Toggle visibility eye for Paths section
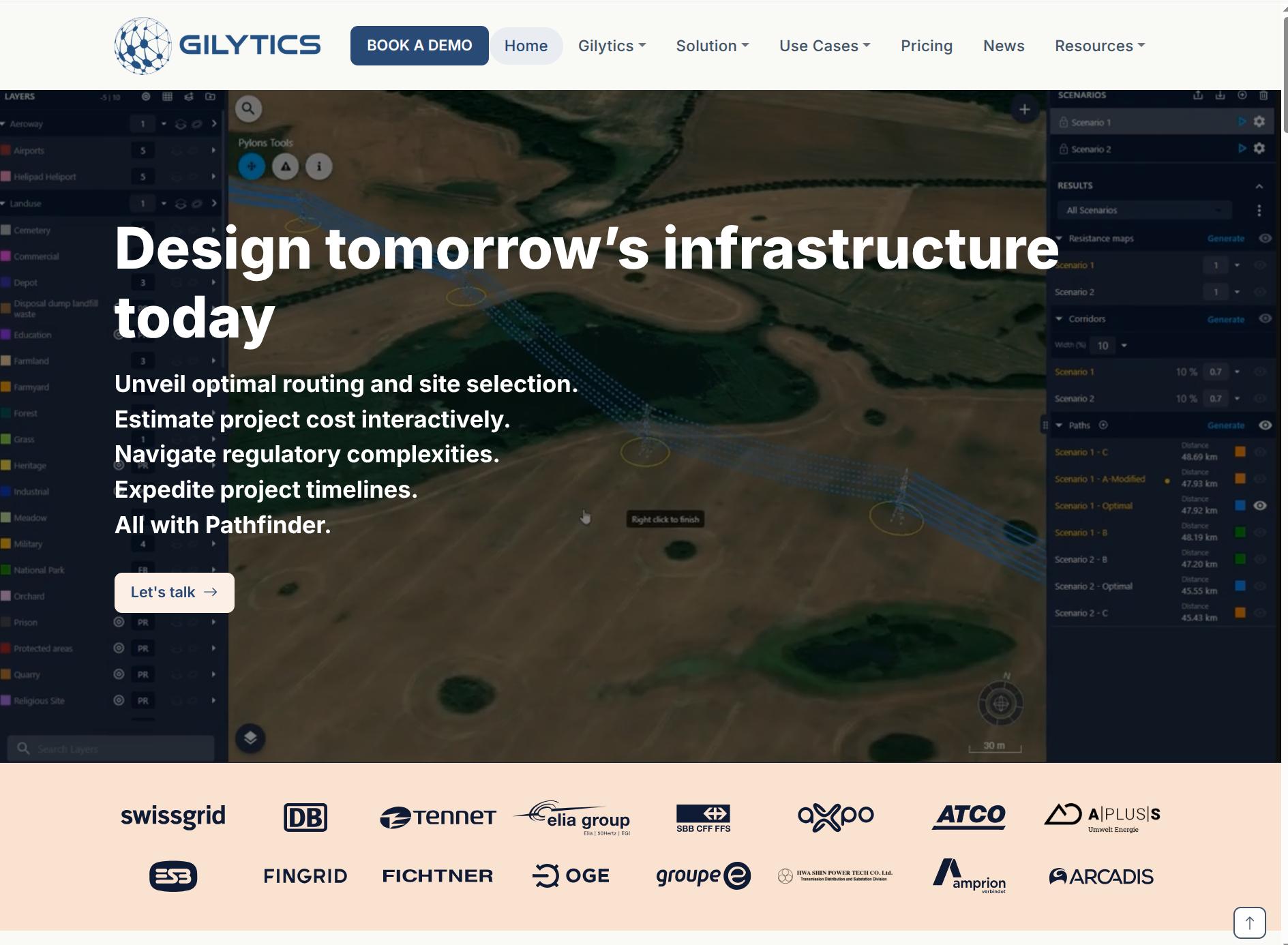This screenshot has width=1288, height=945. tap(1265, 425)
